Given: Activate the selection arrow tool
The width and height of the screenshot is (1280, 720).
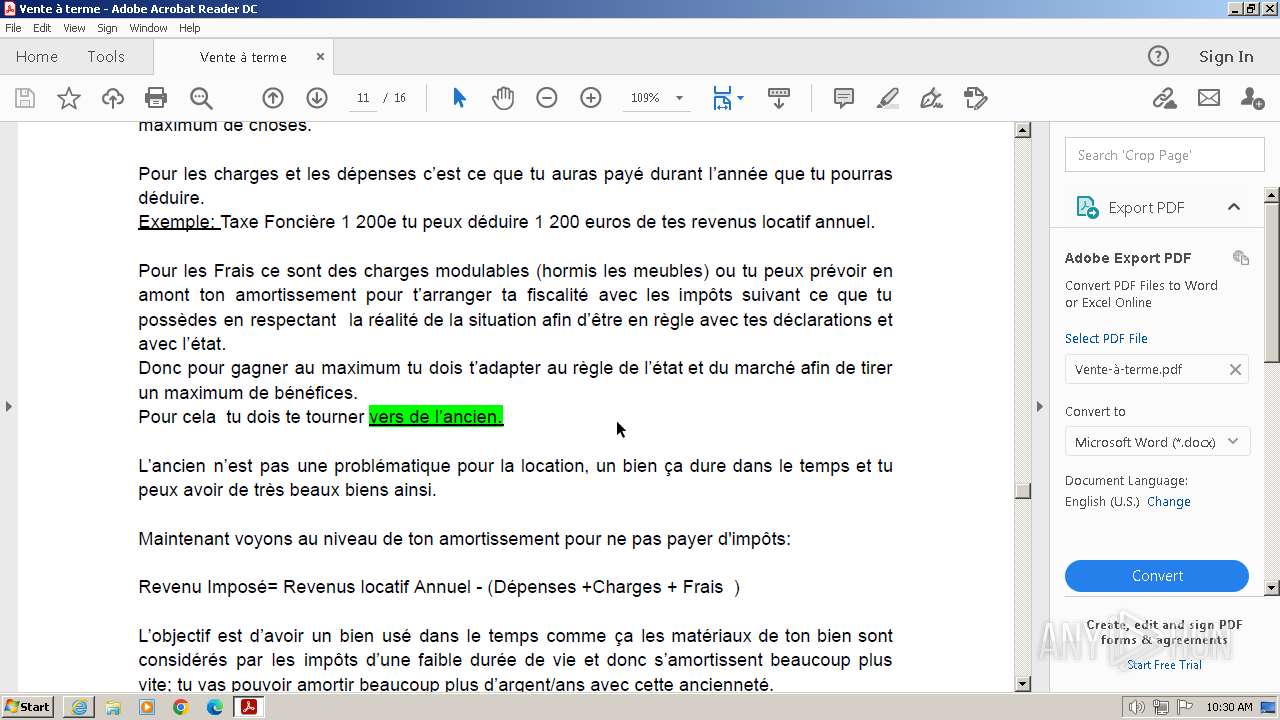Looking at the screenshot, I should point(459,98).
